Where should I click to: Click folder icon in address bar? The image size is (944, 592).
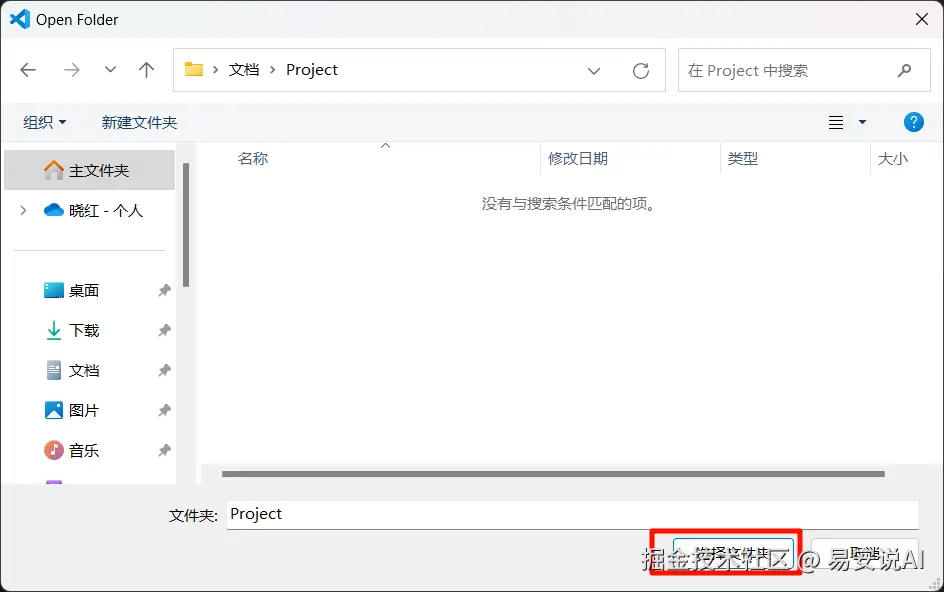(x=194, y=69)
